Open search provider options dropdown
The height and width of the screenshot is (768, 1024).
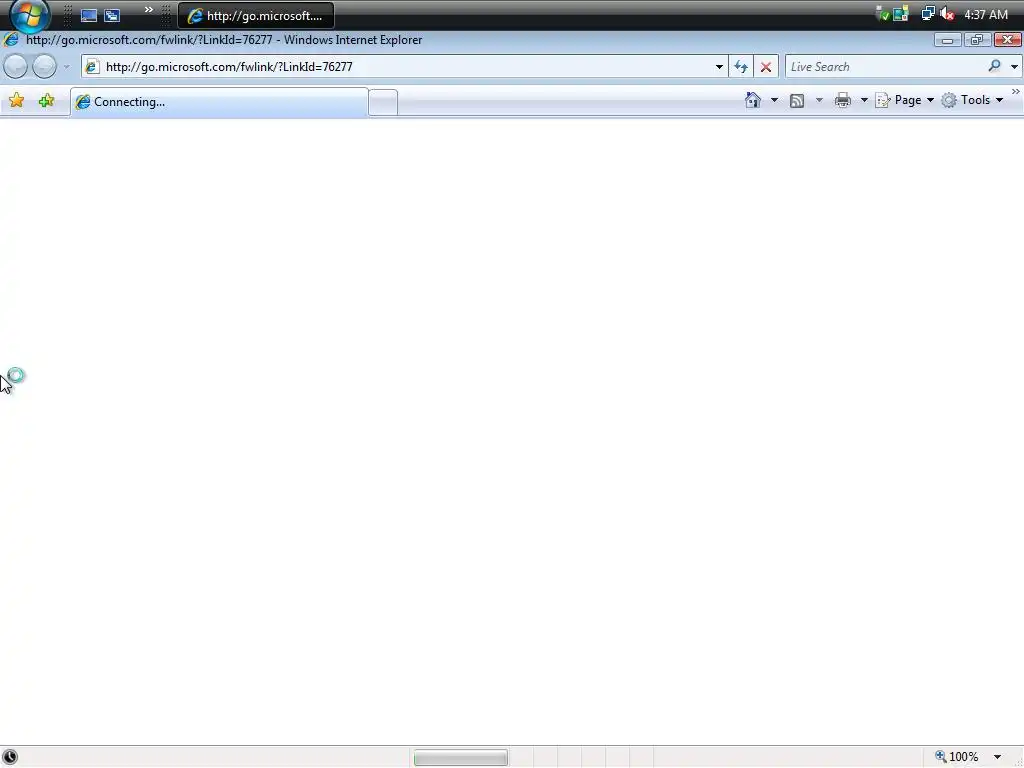(1014, 67)
